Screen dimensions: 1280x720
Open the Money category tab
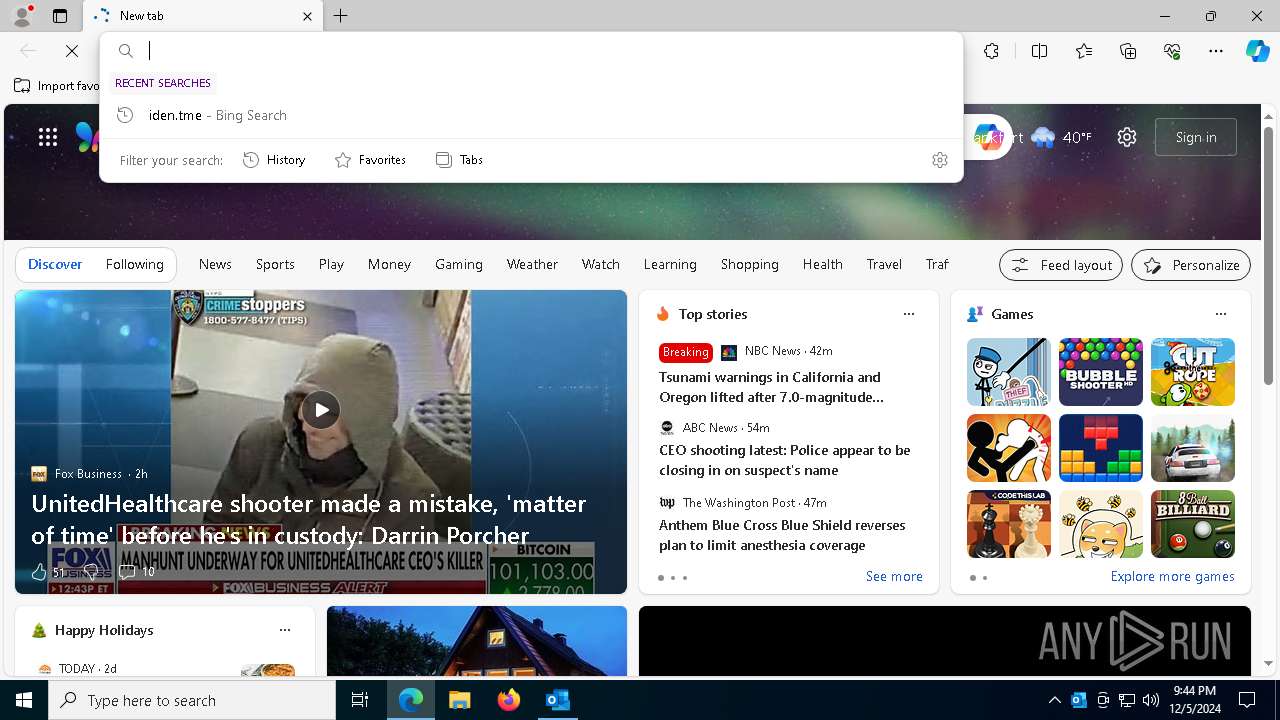[389, 264]
